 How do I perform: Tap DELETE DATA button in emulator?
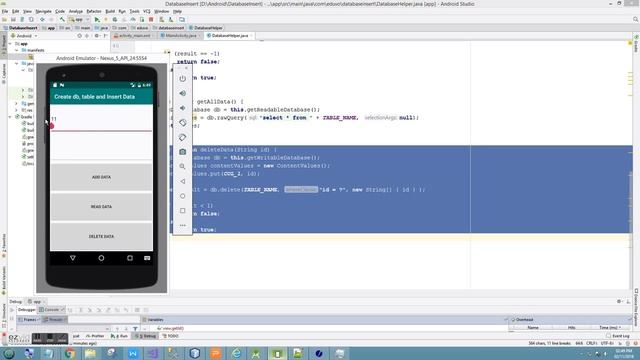(x=101, y=236)
